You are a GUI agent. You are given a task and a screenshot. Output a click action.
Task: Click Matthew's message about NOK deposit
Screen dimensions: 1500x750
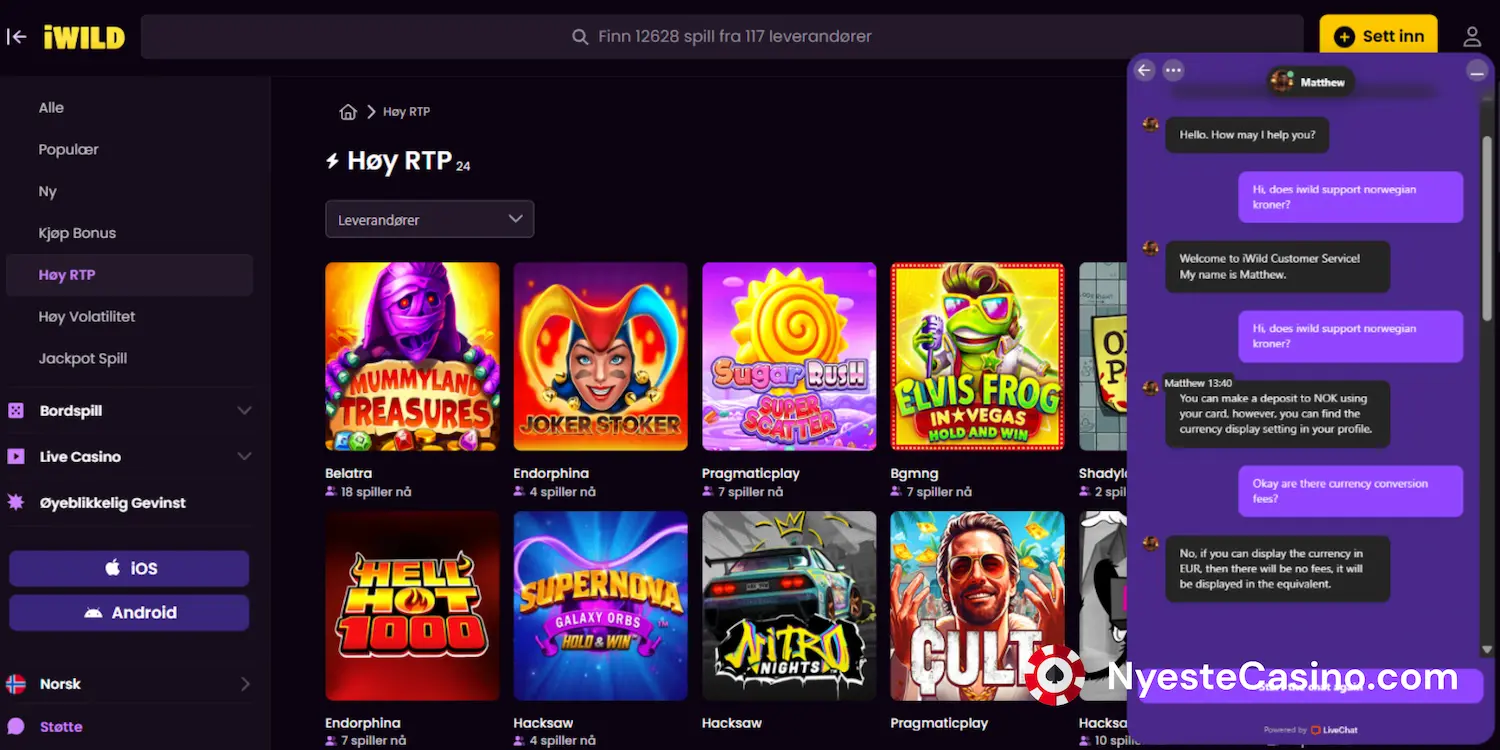click(1277, 413)
